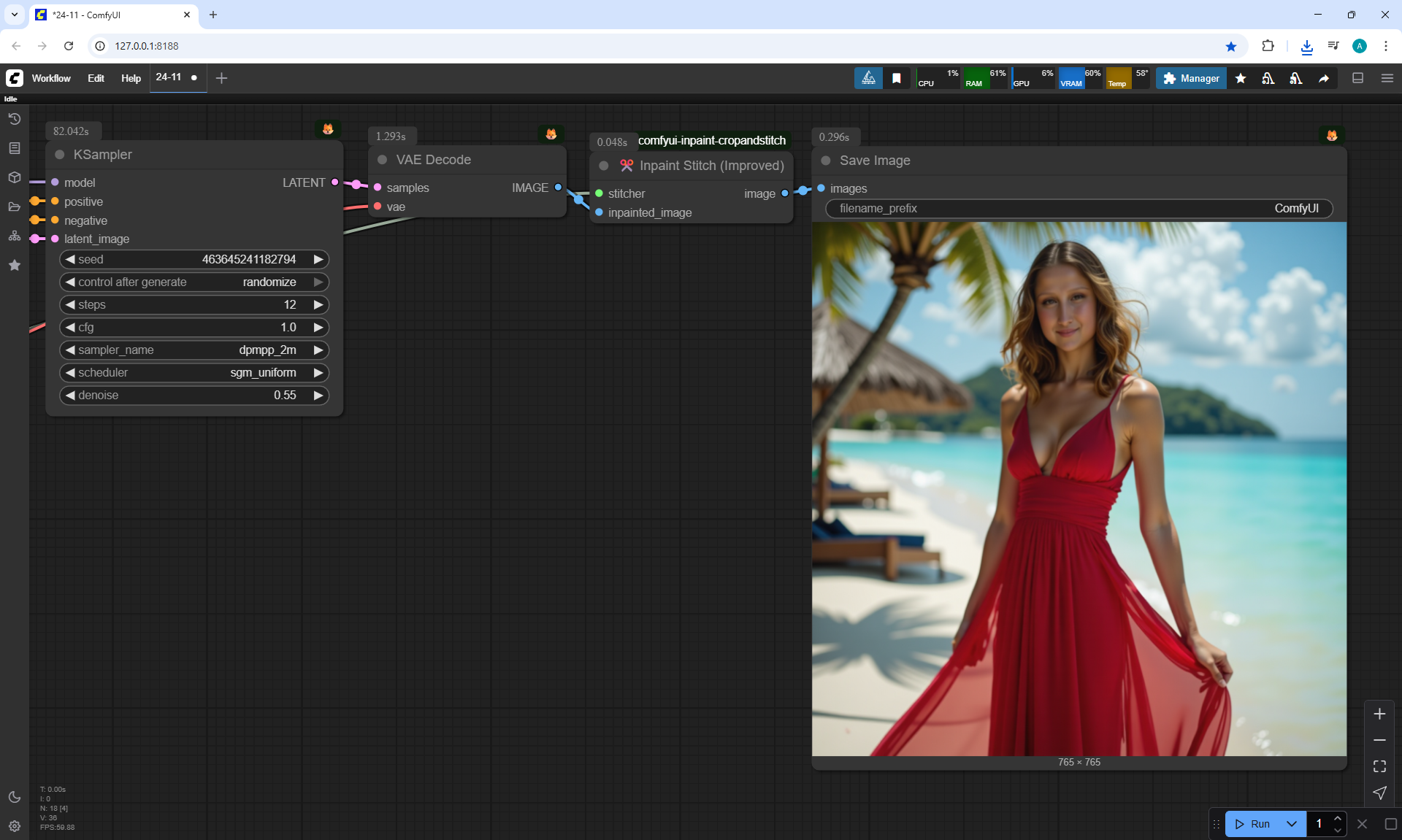1402x840 pixels.
Task: Collapse the KSampler node via its dot
Action: pos(60,155)
